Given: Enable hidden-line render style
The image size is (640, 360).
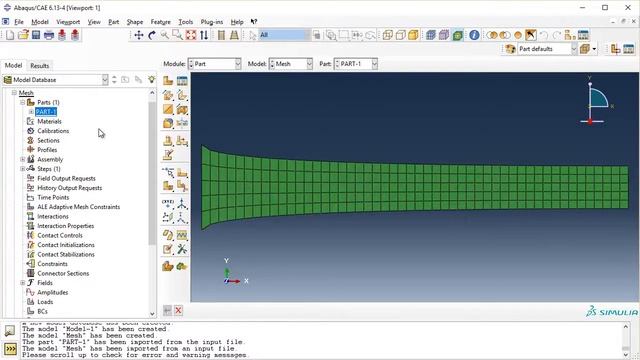Looking at the screenshot, I should 400,35.
